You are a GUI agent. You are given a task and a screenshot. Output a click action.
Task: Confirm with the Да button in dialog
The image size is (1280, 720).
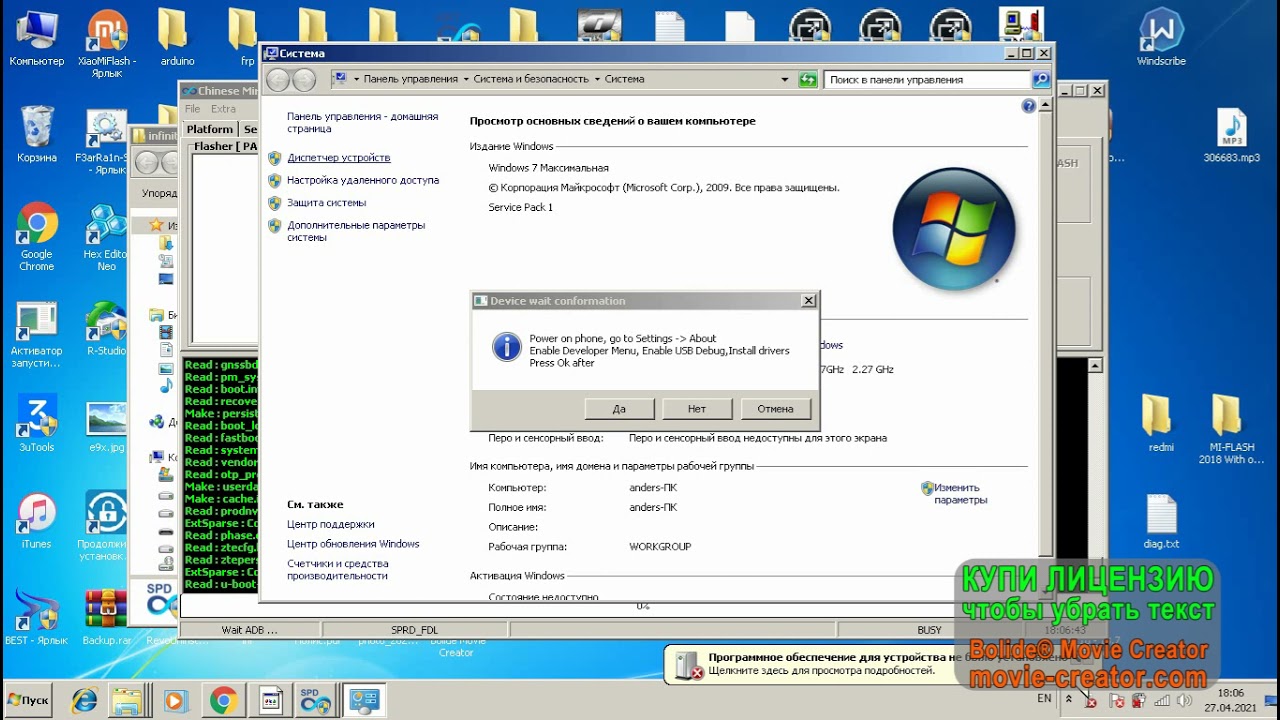(x=619, y=409)
